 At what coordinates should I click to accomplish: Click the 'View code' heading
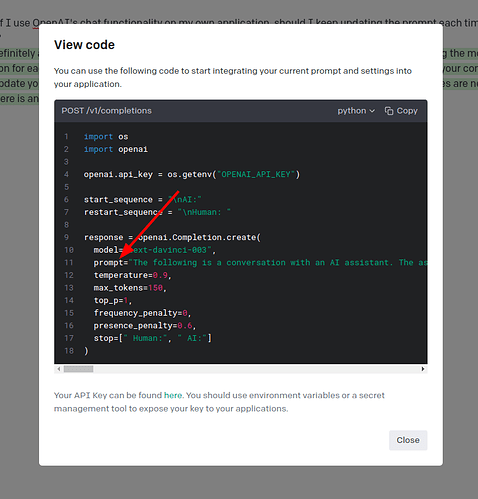click(x=84, y=45)
